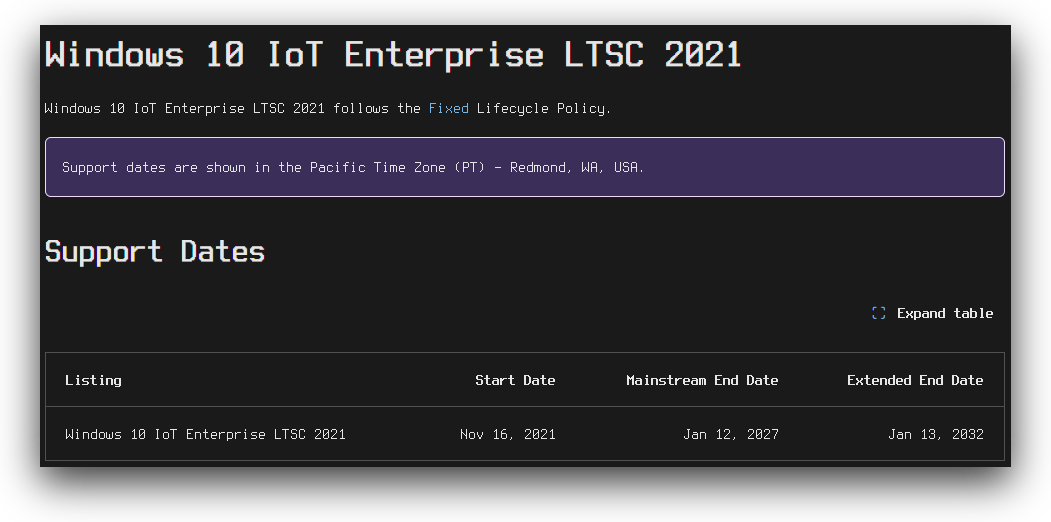Click the Extended End Date header
Viewport: 1051px width, 522px height.
point(915,380)
